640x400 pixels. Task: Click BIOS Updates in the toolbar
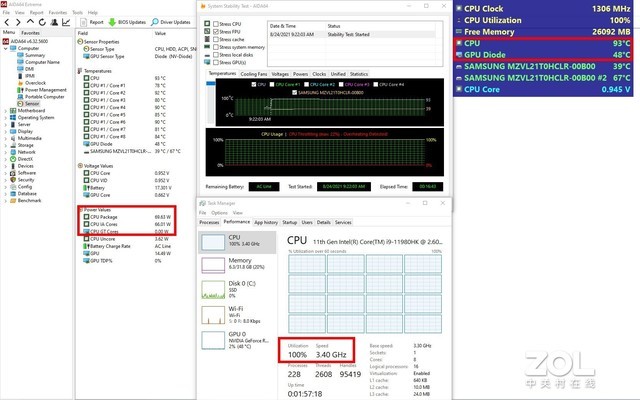127,22
